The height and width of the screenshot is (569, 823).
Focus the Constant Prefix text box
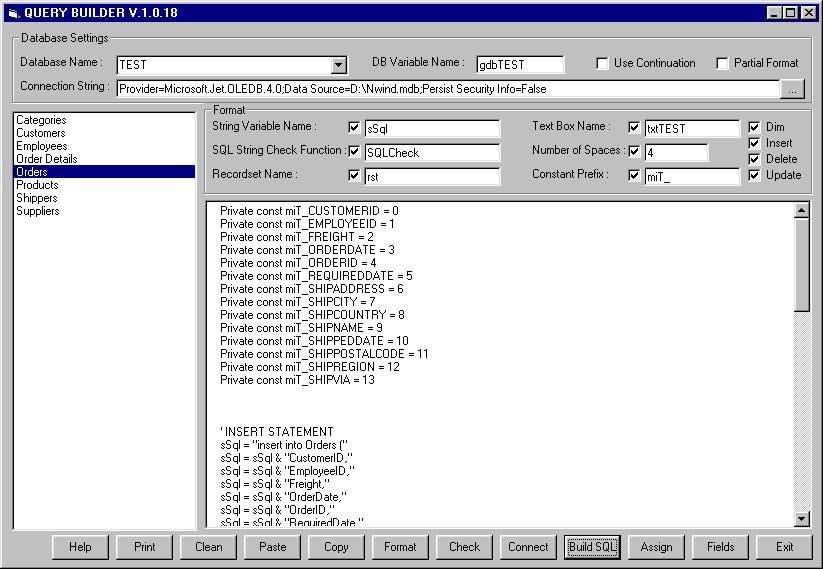click(x=691, y=176)
